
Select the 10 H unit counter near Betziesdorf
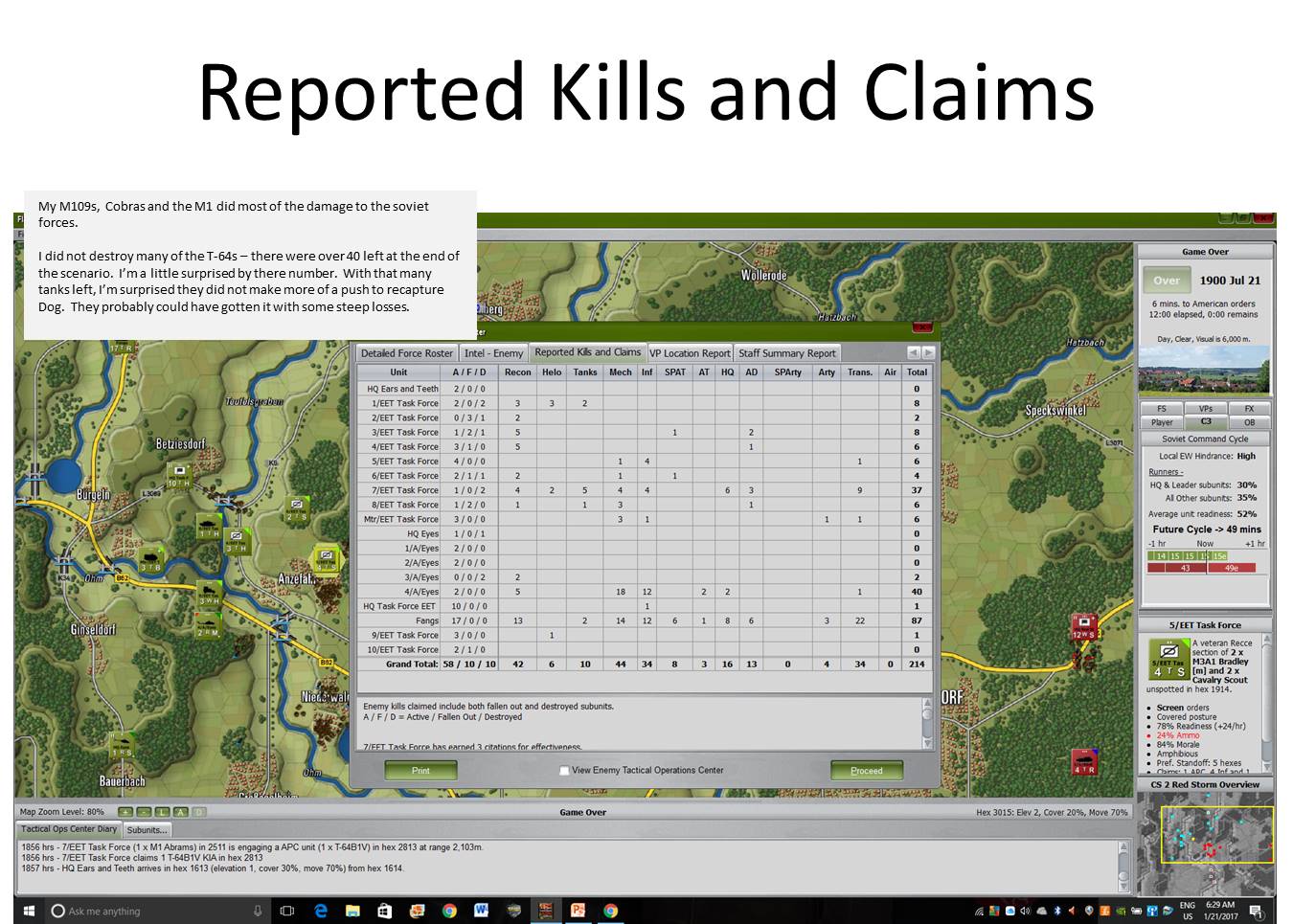coord(179,475)
